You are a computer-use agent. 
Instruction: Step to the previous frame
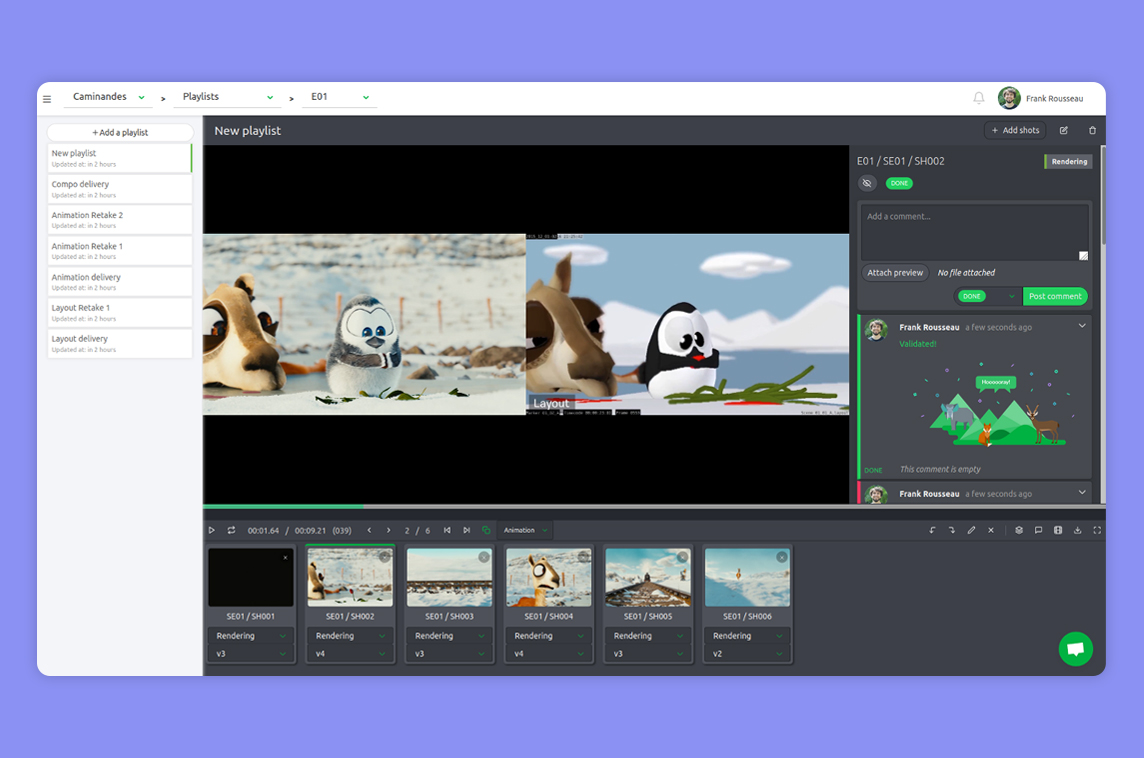(369, 530)
